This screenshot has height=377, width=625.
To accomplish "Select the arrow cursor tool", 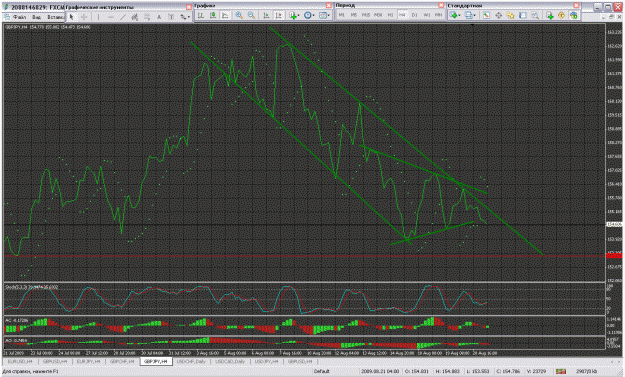I will click(x=71, y=17).
